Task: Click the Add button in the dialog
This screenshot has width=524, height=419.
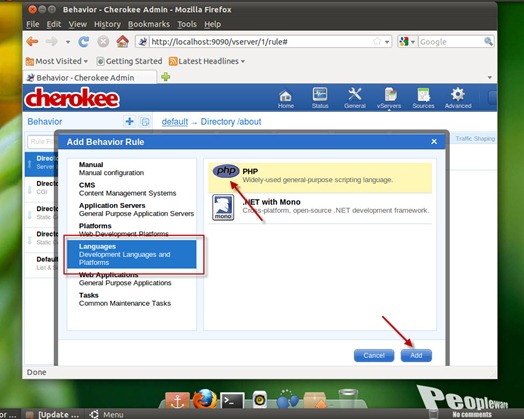Action: 416,356
